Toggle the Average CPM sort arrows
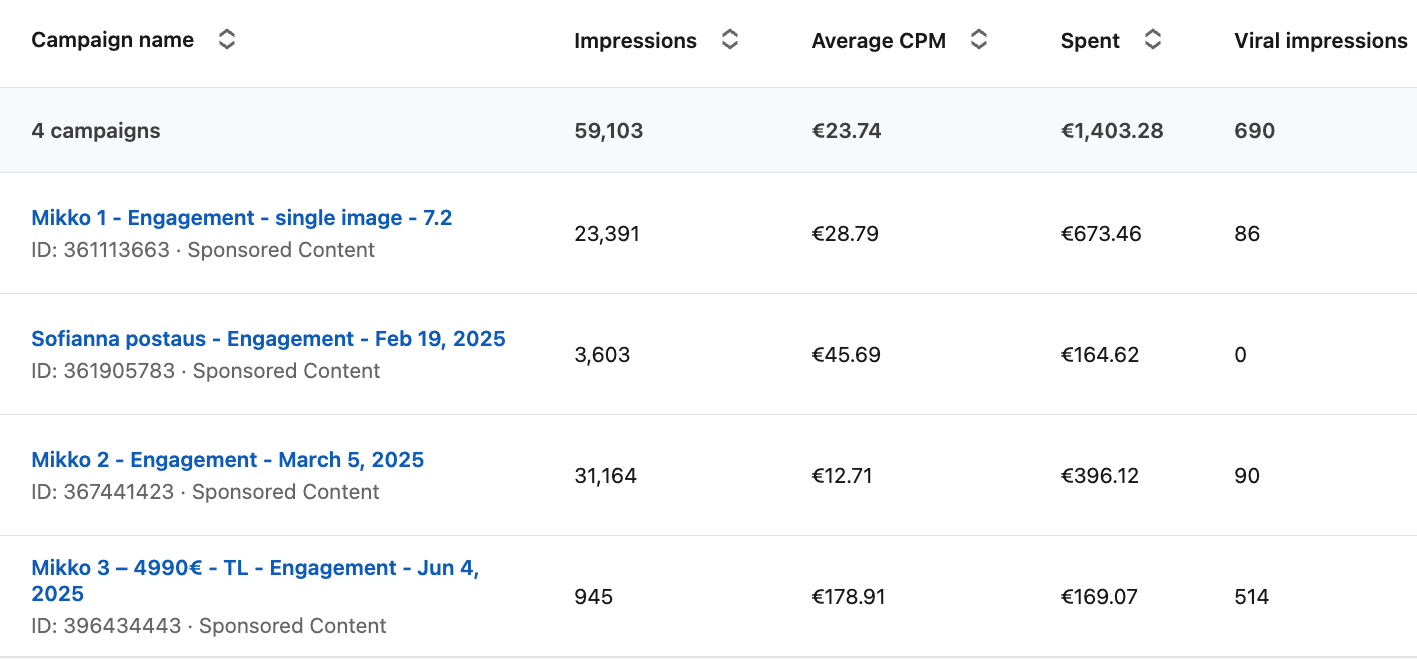 pyautogui.click(x=979, y=40)
